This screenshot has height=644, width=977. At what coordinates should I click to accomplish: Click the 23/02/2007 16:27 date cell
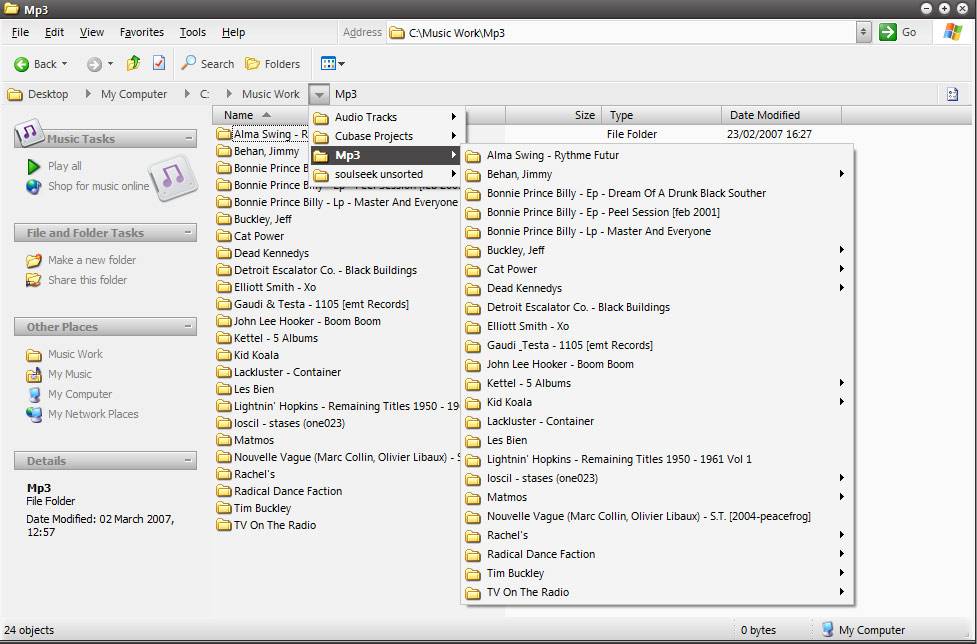tap(769, 134)
